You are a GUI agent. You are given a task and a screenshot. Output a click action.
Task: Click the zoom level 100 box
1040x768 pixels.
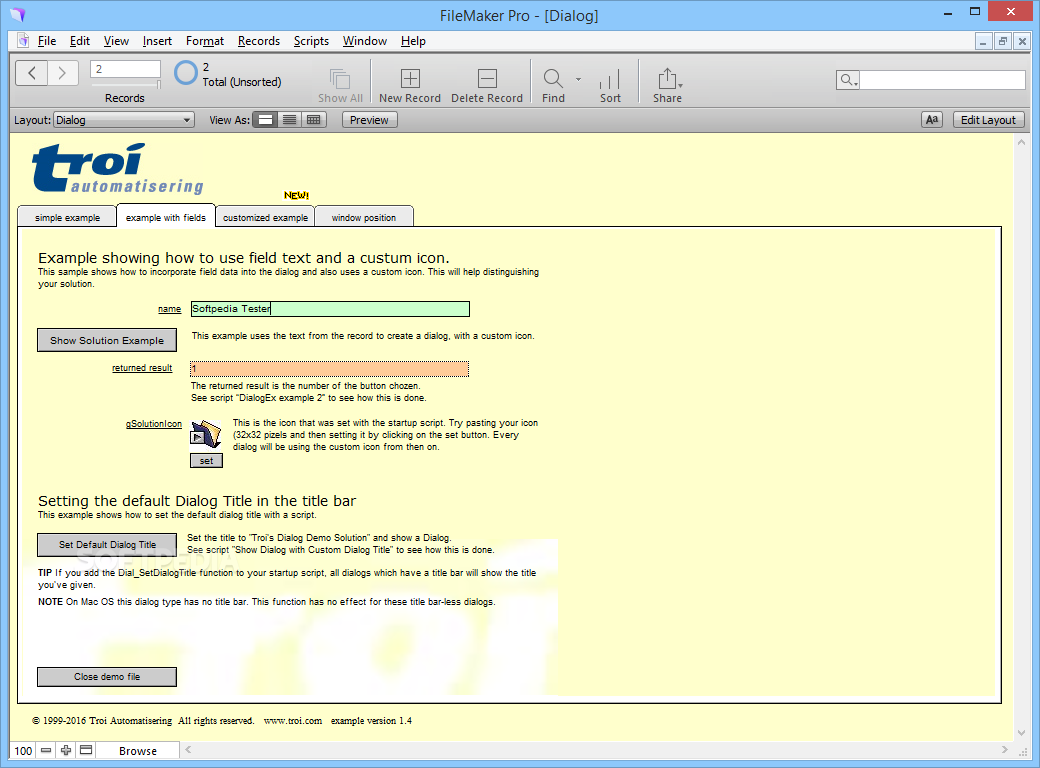coord(23,750)
